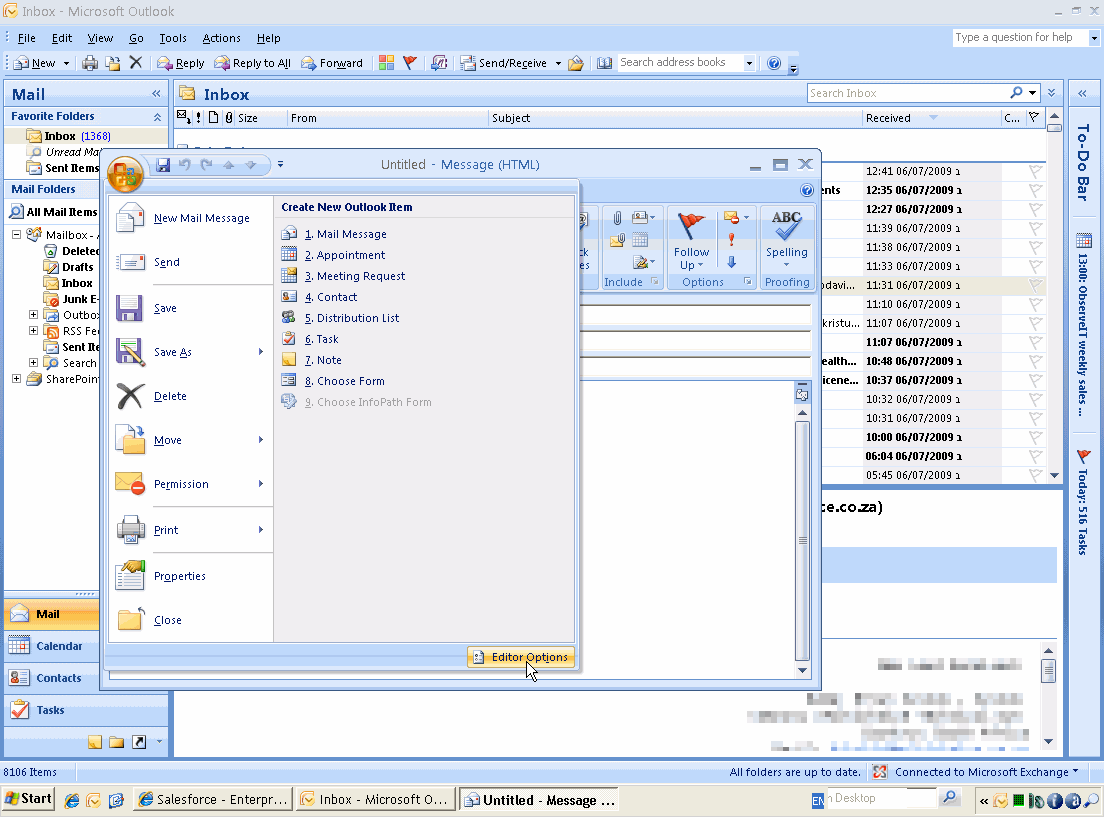This screenshot has height=817, width=1104.
Task: Expand the Print submenu arrow
Action: (x=261, y=530)
